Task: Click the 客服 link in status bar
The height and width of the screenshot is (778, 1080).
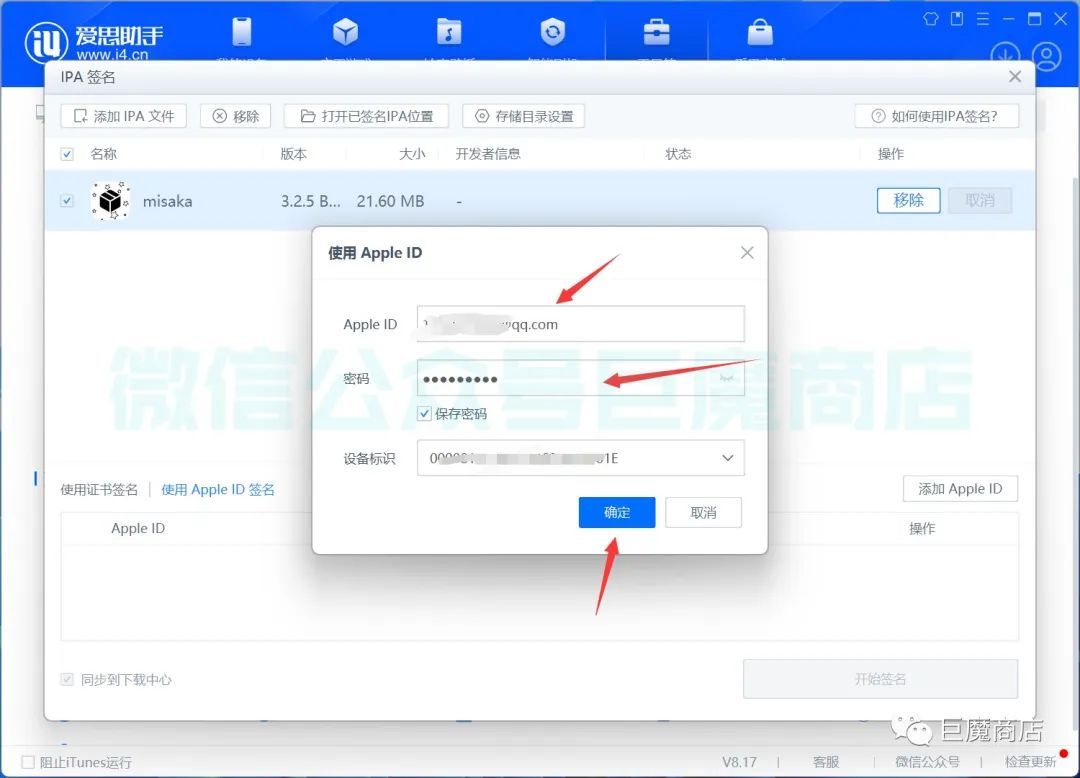Action: tap(826, 762)
